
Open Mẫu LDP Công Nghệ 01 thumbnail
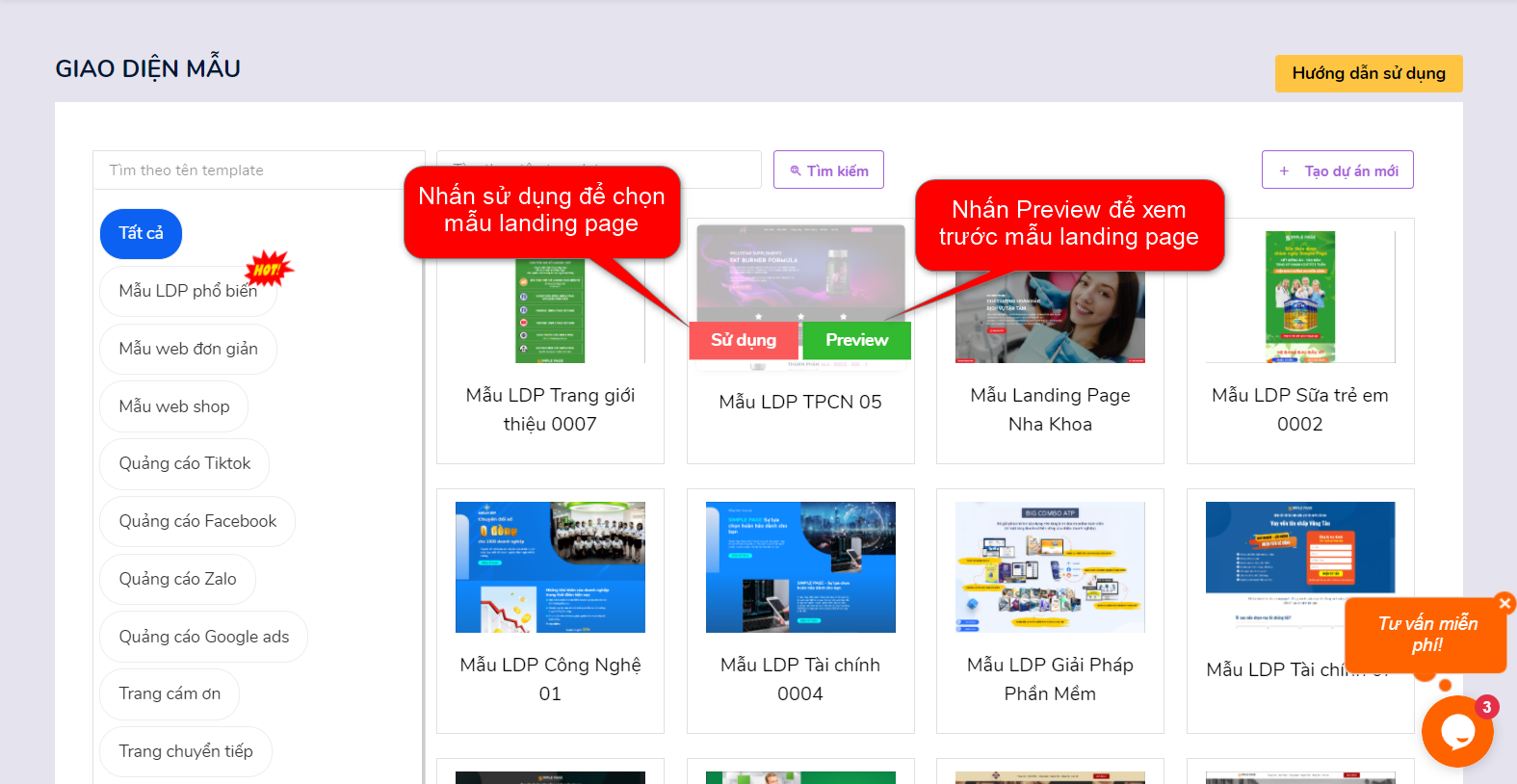click(x=550, y=567)
